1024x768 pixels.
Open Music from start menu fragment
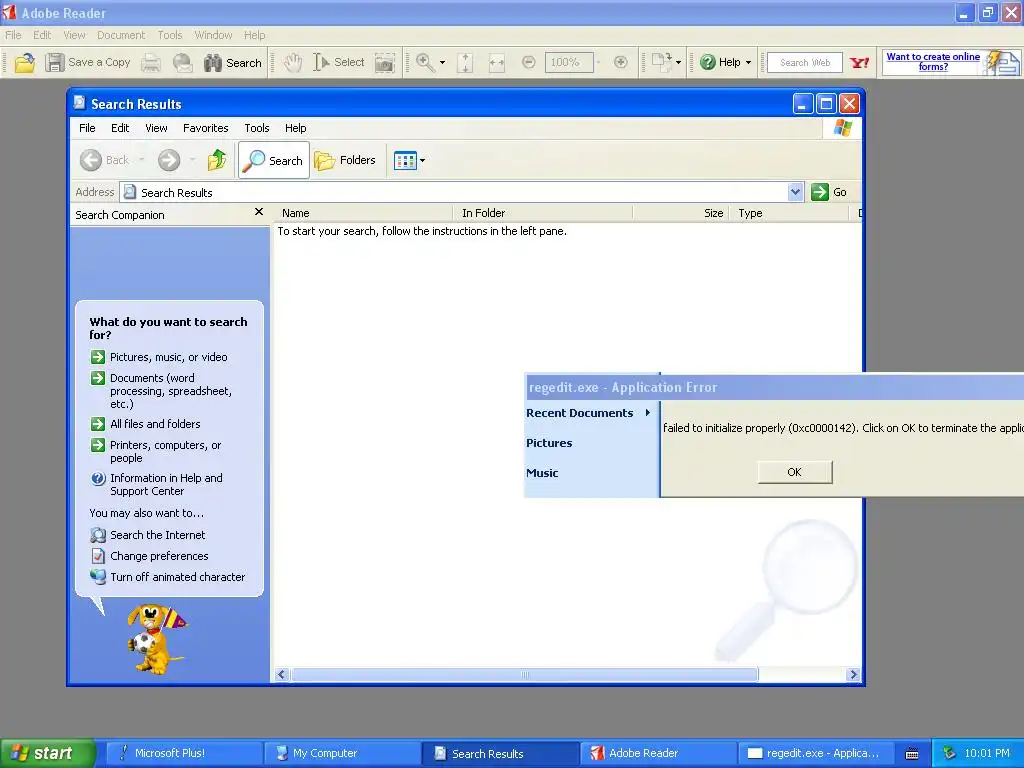pos(542,473)
